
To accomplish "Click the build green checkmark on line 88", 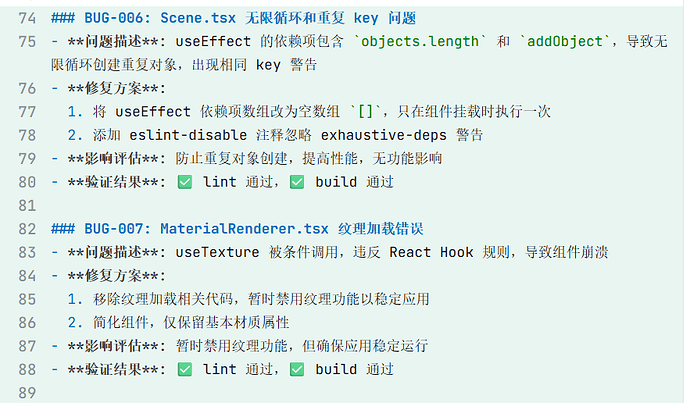I will (297, 370).
